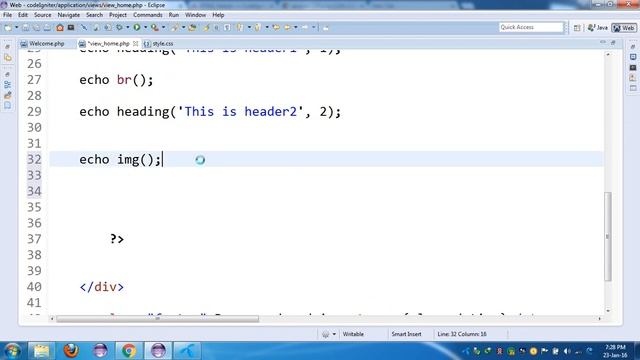Open Windows Explorer from the taskbar
The image size is (640, 360).
point(41,351)
